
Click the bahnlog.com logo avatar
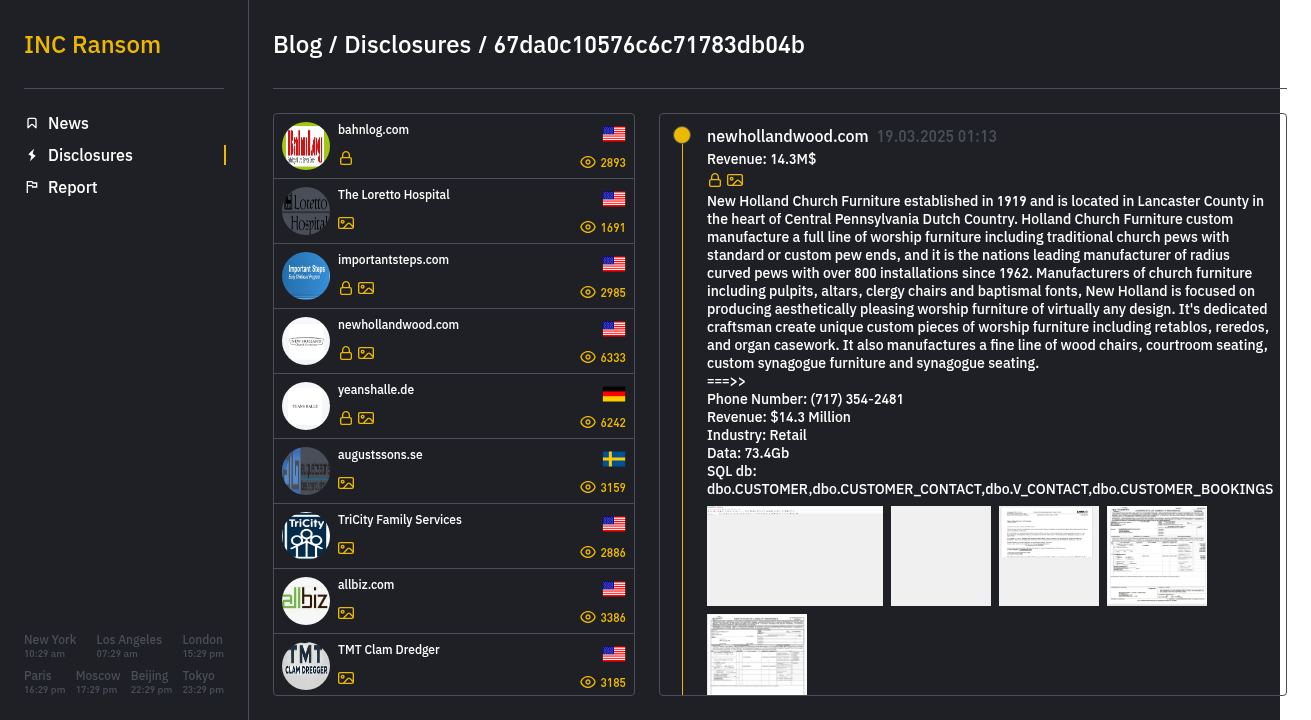306,146
